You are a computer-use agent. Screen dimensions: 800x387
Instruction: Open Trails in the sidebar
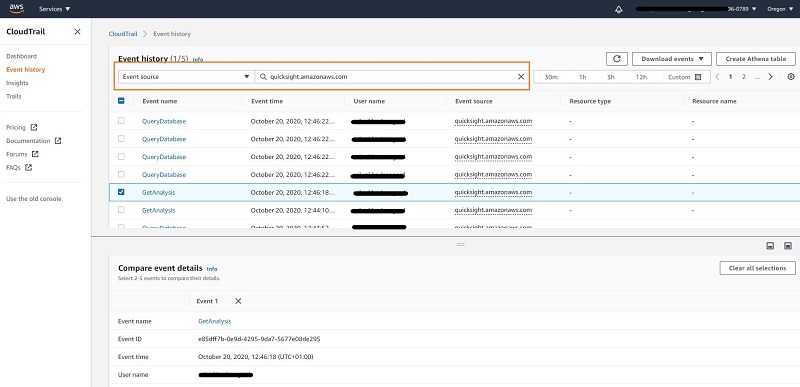[x=14, y=96]
